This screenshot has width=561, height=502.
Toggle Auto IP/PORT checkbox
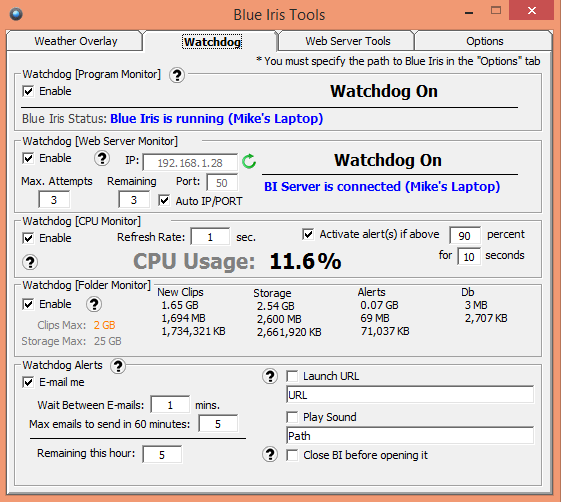pyautogui.click(x=164, y=200)
